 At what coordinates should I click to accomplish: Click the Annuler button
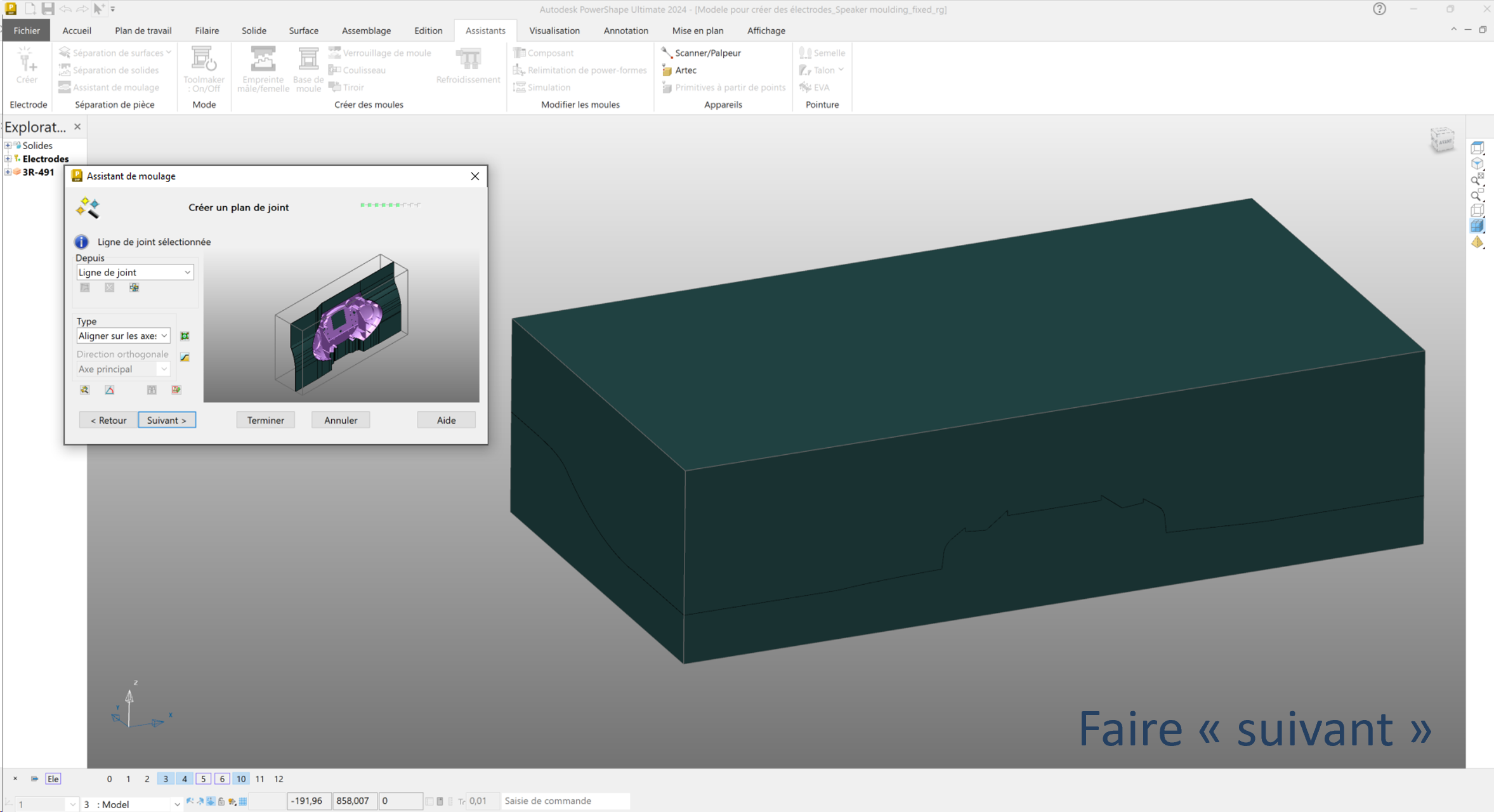tap(341, 420)
